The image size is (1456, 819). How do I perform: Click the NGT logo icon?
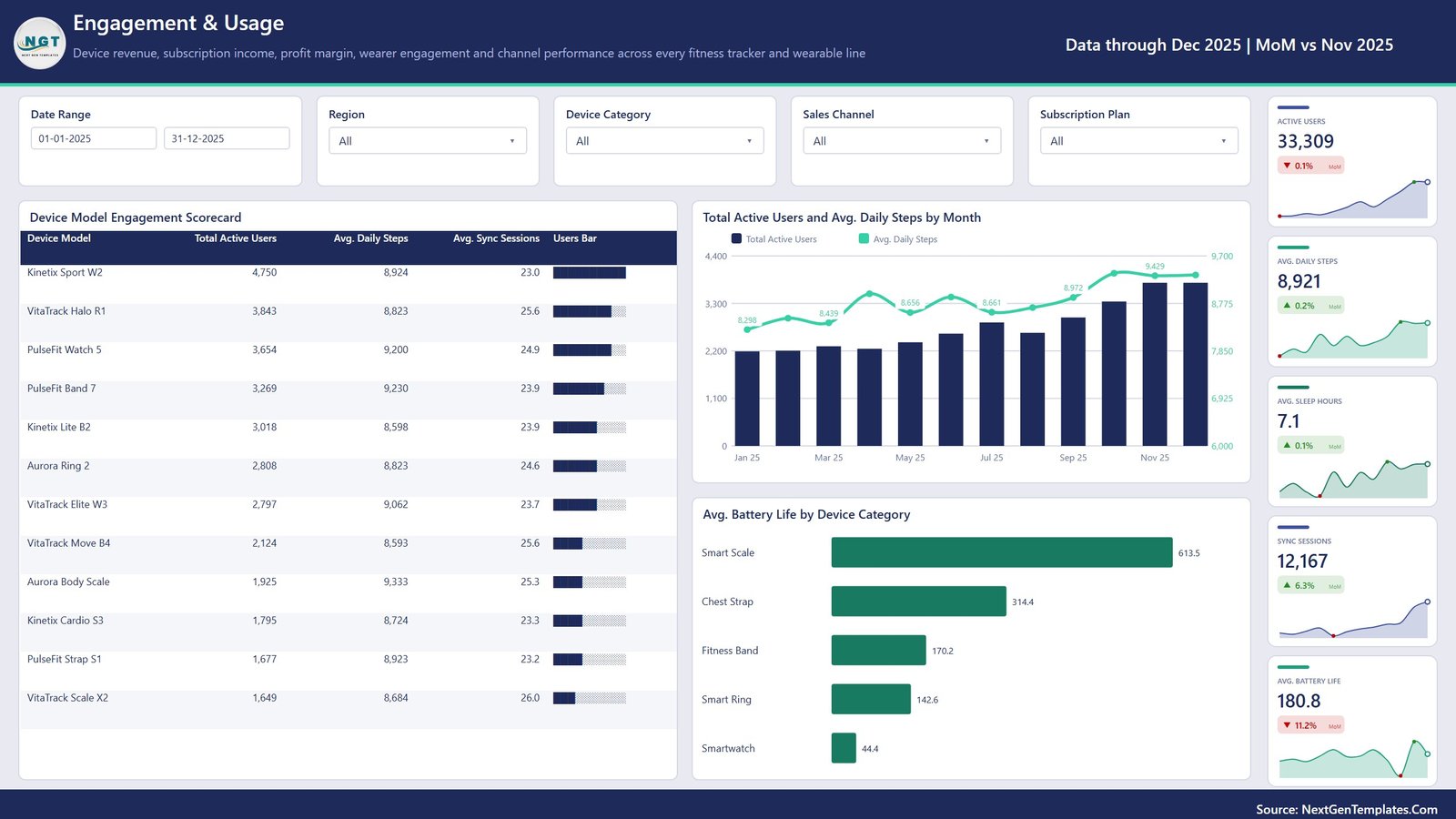40,43
